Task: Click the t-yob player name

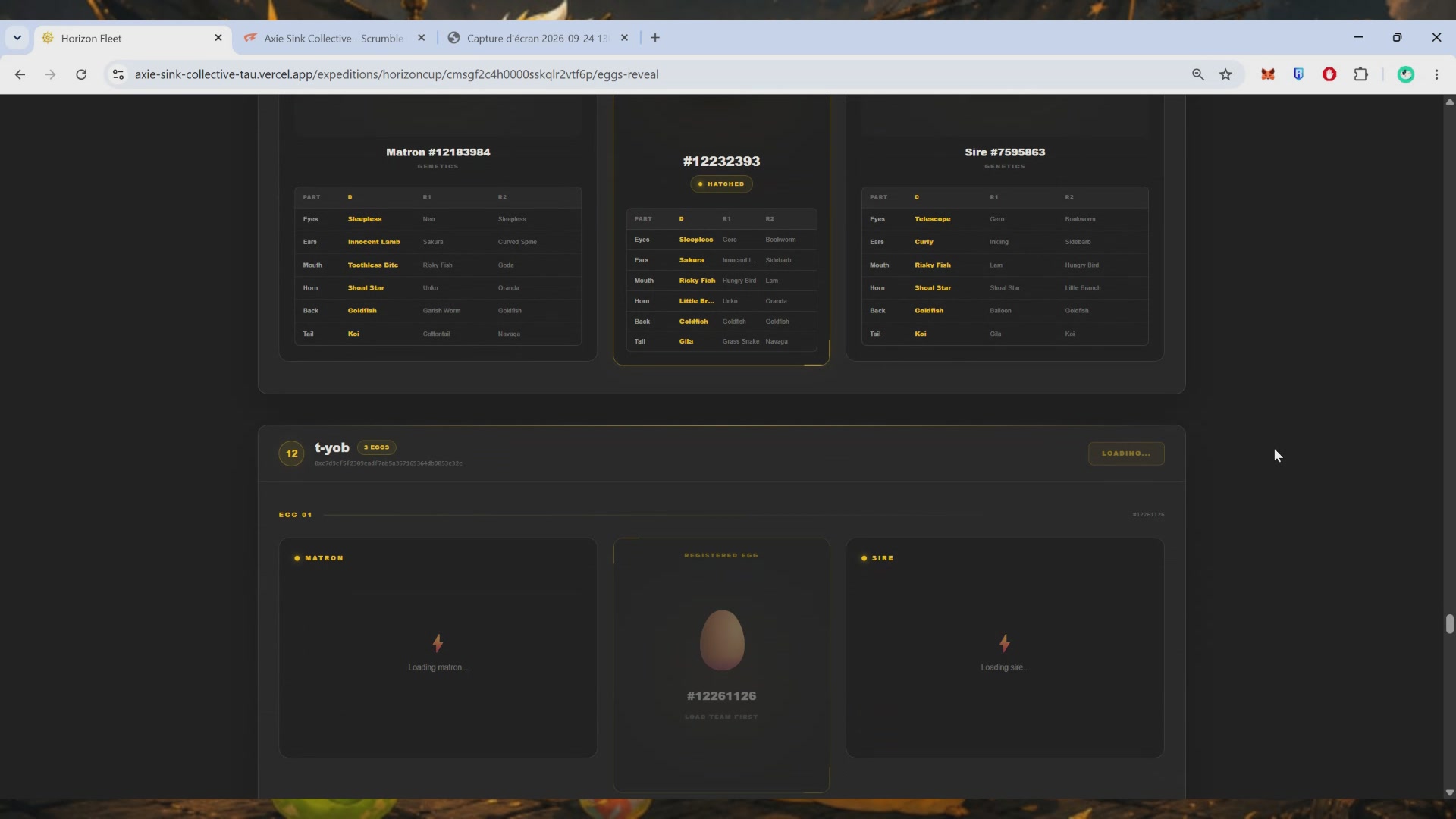Action: click(x=332, y=447)
